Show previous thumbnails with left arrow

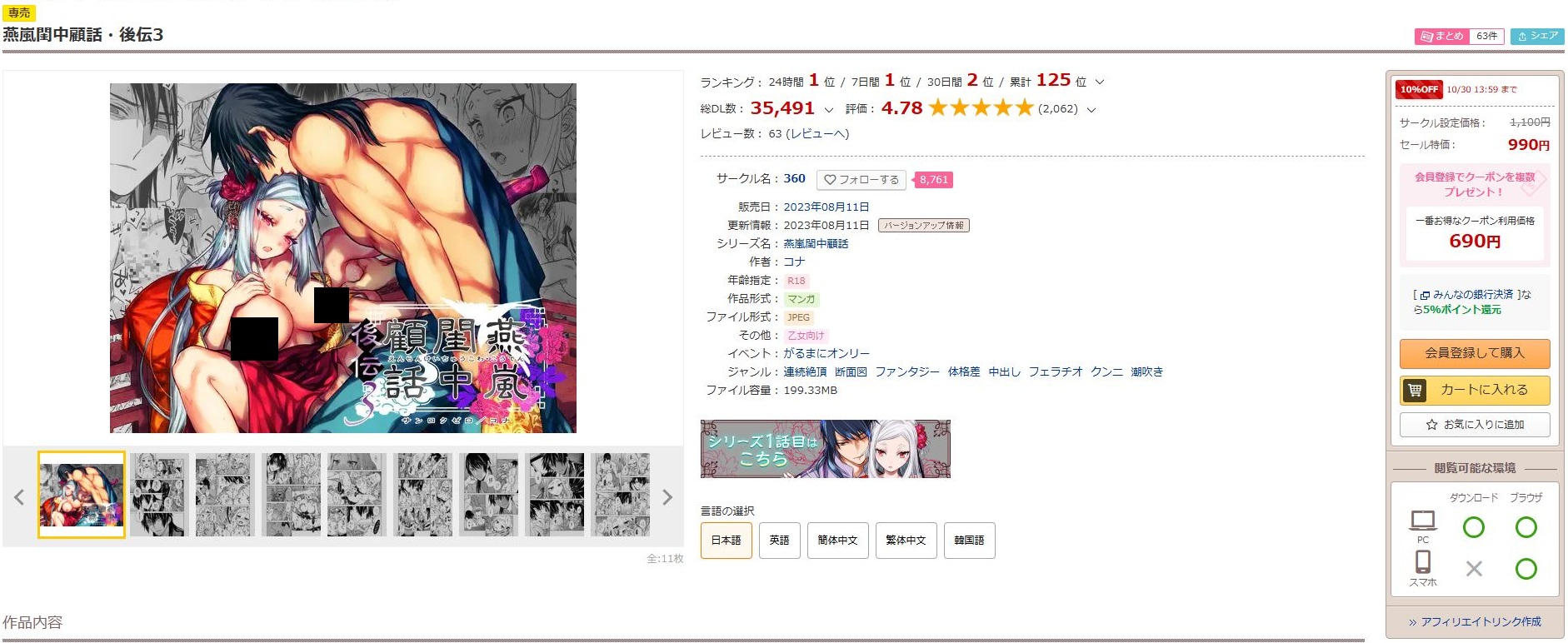click(x=19, y=497)
